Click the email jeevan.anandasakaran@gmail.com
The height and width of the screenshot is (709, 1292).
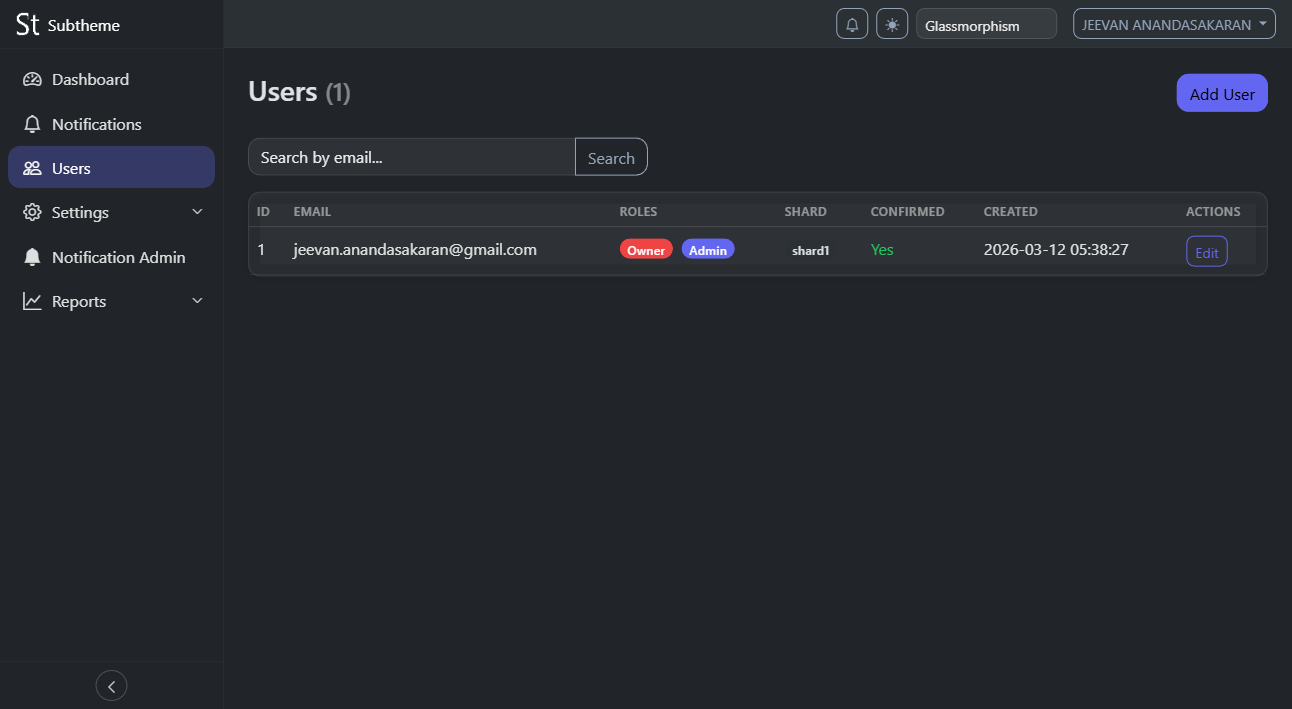click(x=415, y=249)
